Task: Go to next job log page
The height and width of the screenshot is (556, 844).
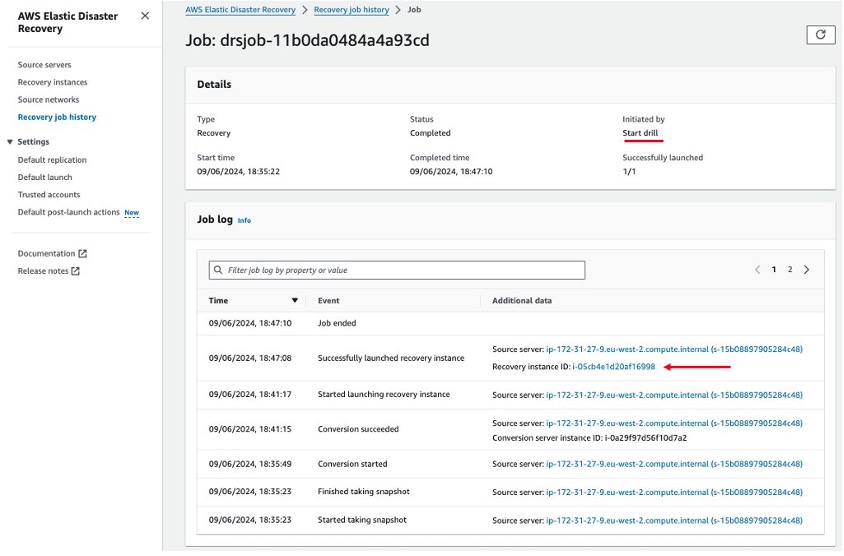Action: [806, 270]
